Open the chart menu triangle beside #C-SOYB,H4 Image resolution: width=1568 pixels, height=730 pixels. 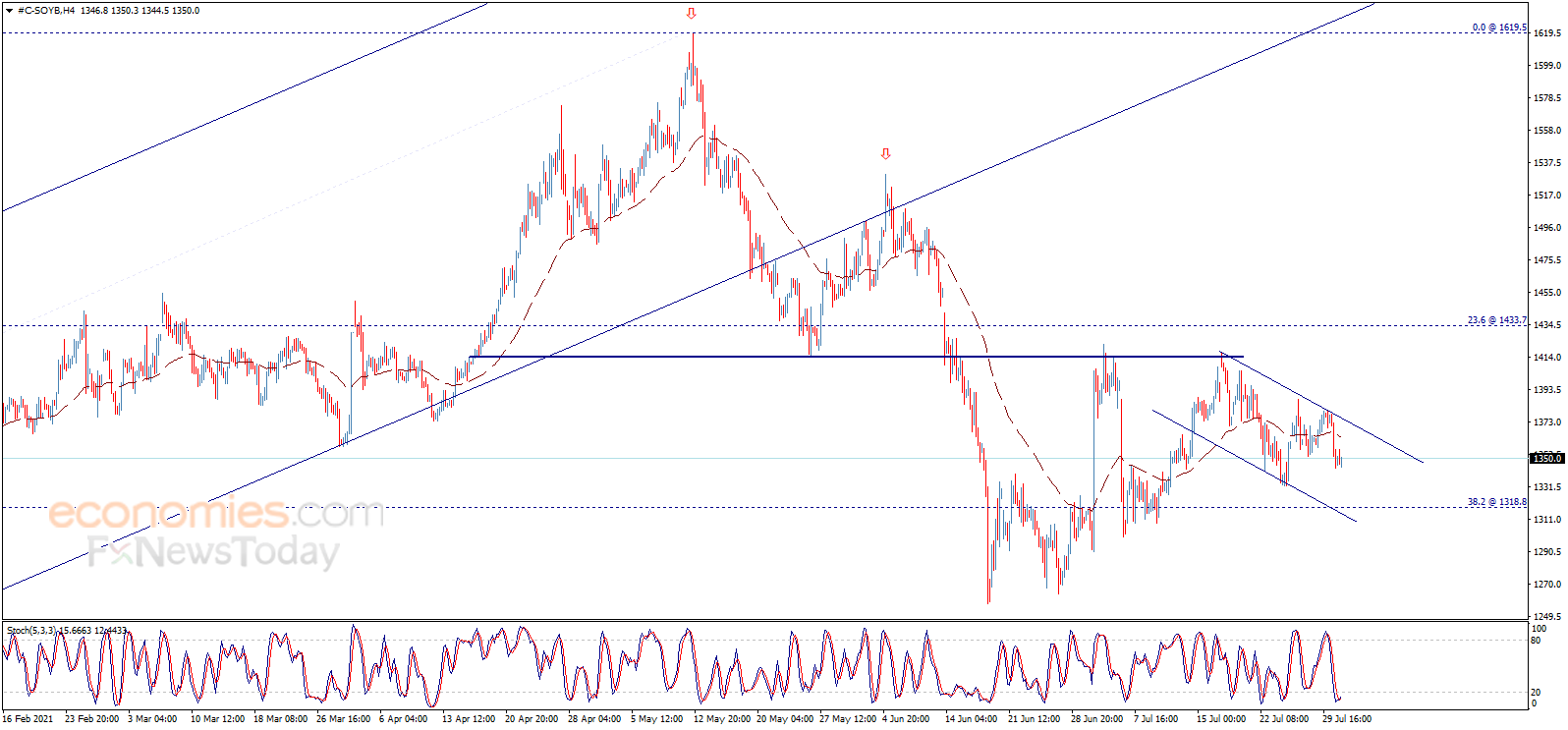9,11
